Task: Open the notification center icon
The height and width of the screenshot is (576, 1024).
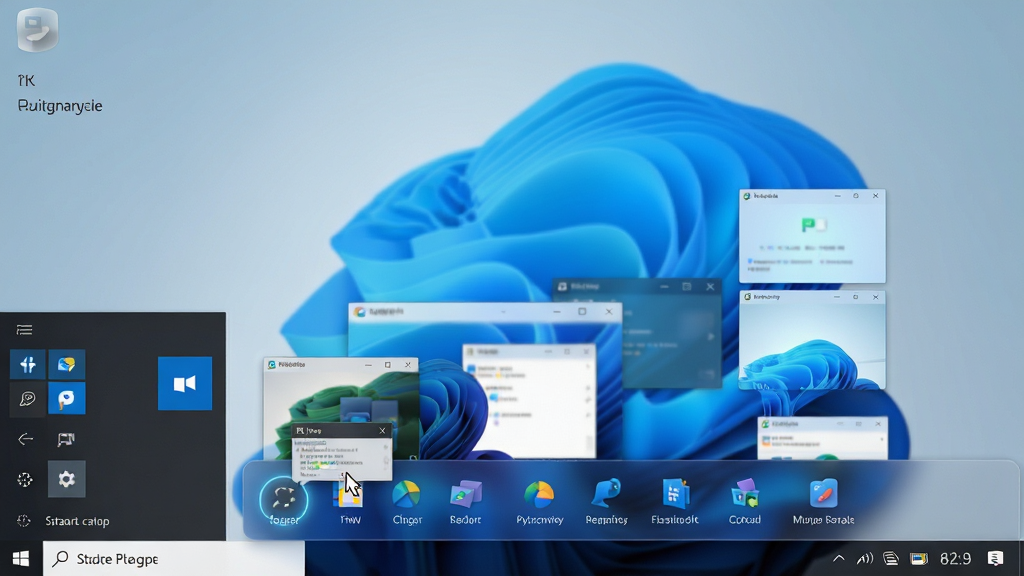Action: click(995, 558)
